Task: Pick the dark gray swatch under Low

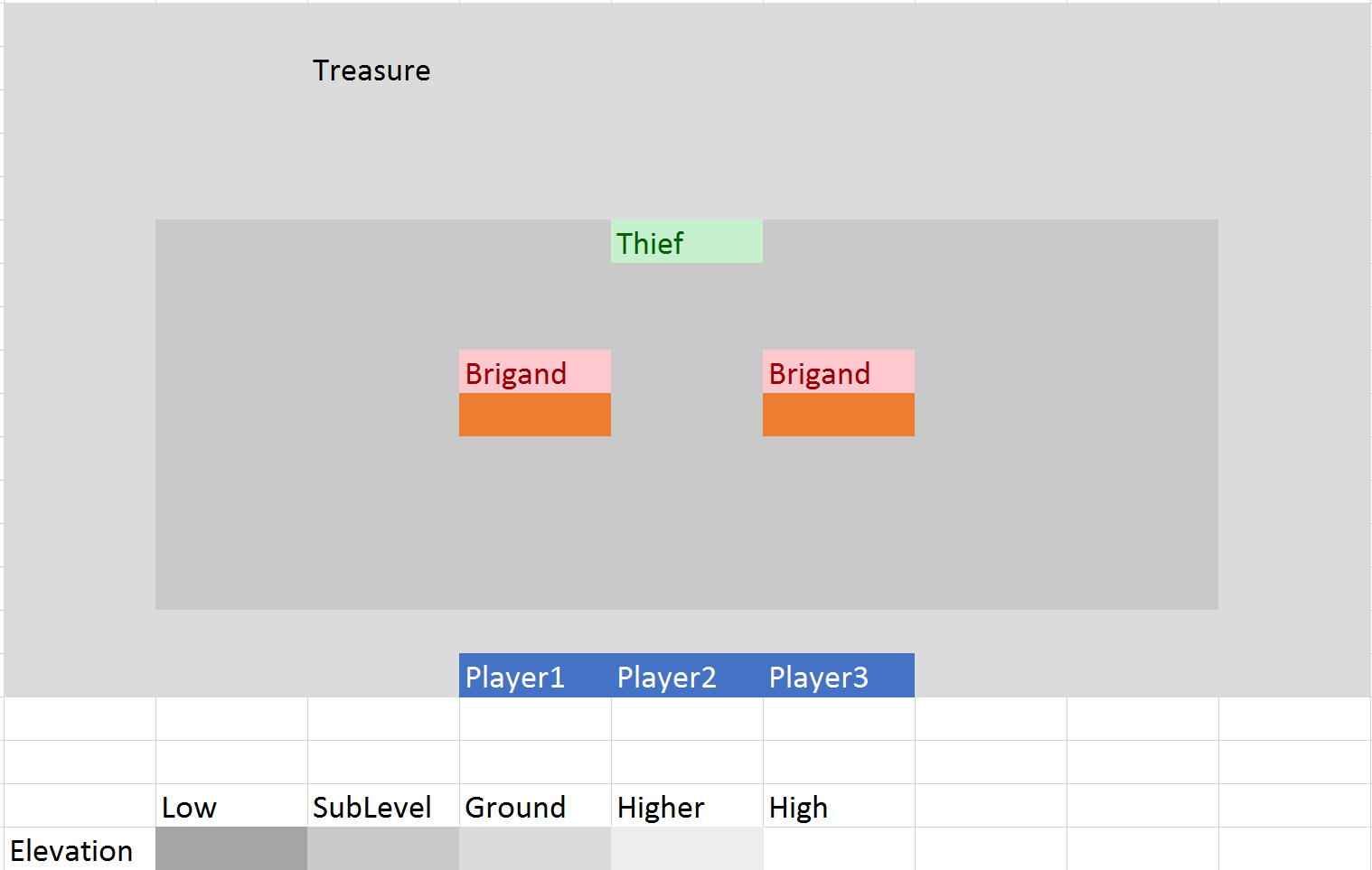Action: (x=230, y=849)
